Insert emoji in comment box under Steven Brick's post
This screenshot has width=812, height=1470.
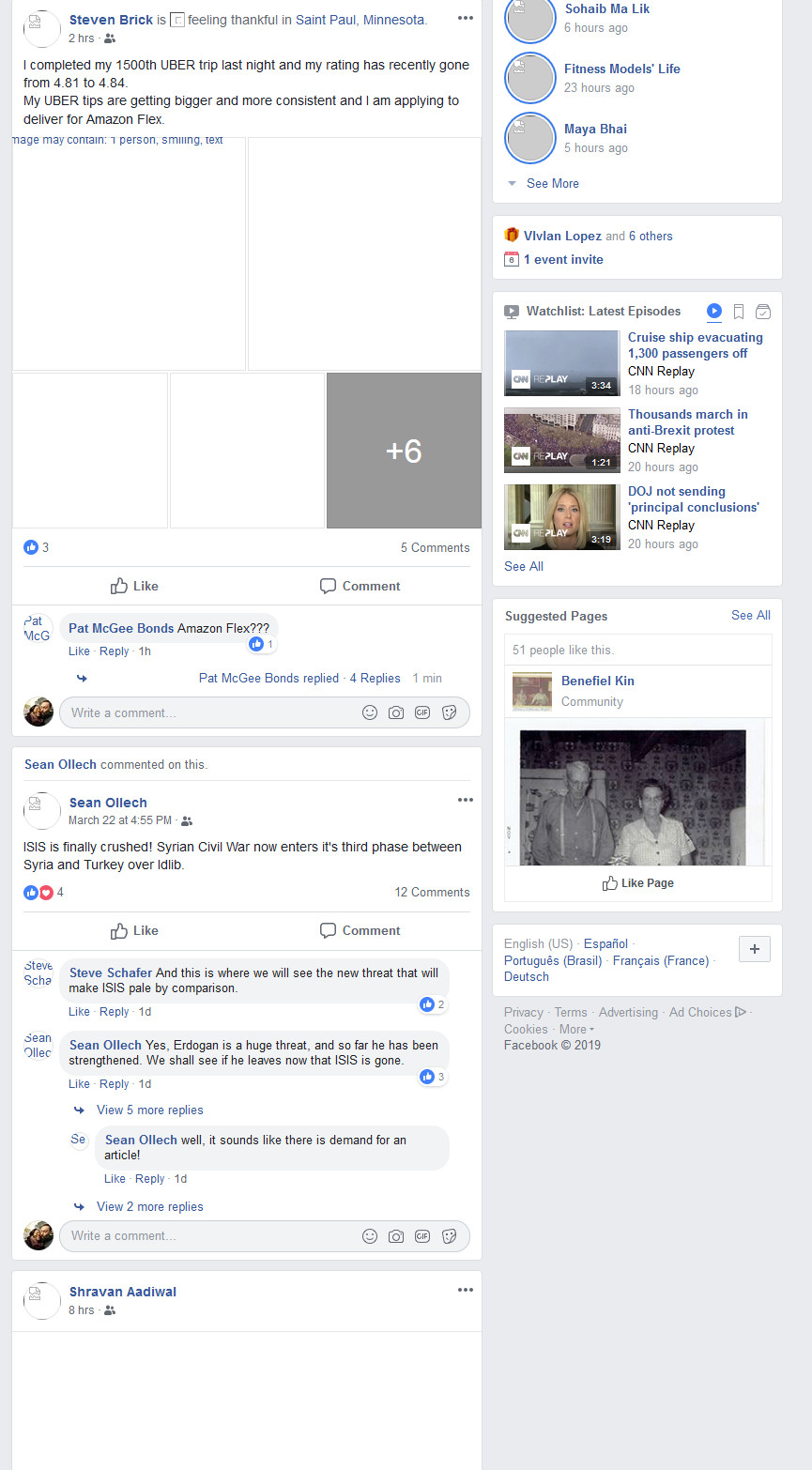coord(370,712)
